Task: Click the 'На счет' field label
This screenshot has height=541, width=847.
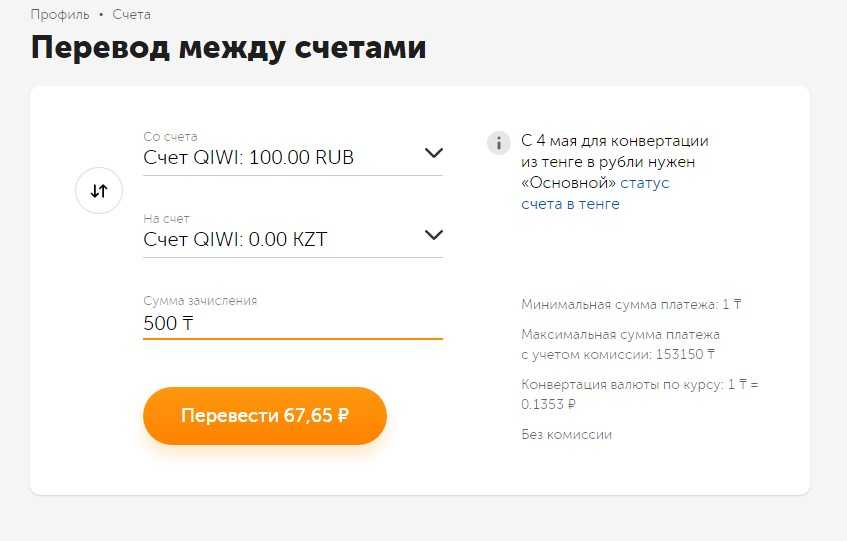Action: tap(166, 218)
